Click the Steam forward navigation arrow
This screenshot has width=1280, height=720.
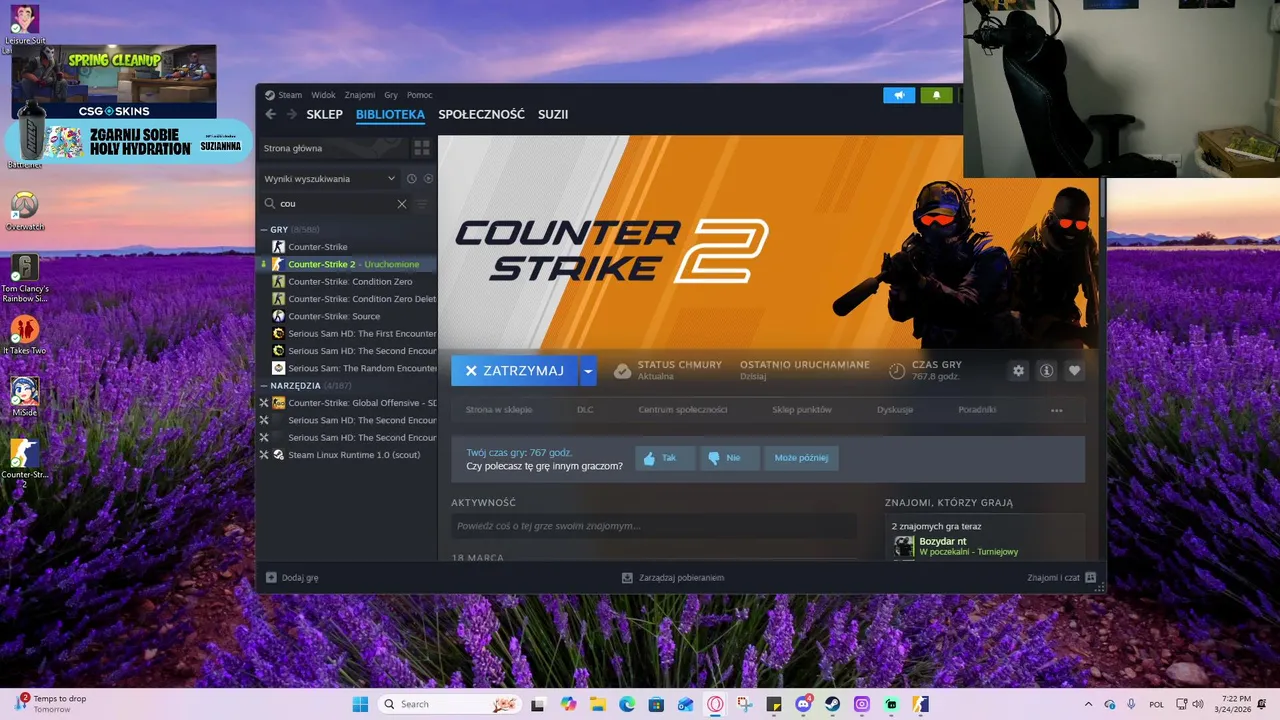(291, 114)
